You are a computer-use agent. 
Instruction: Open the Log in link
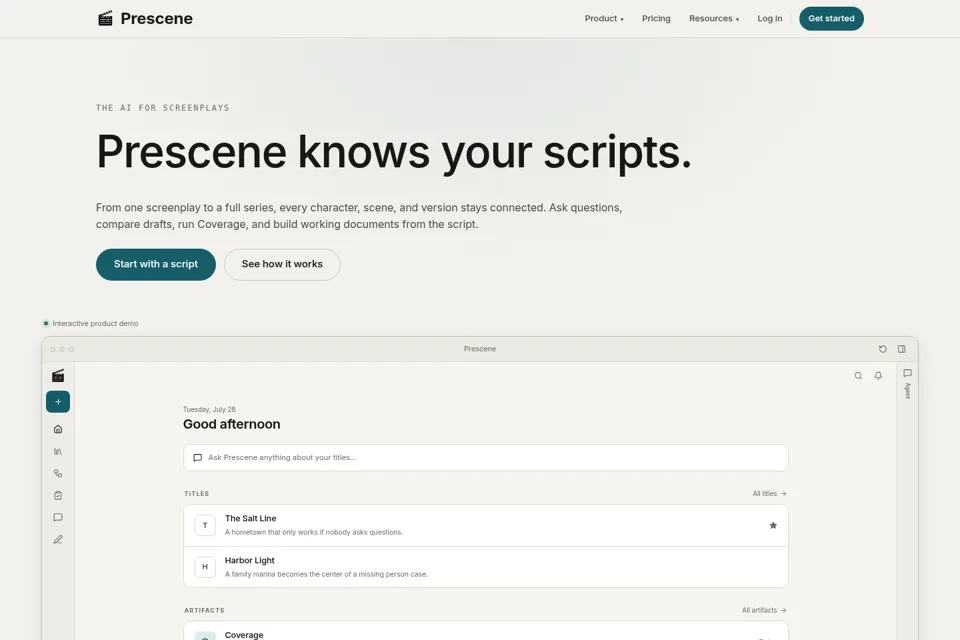[770, 18]
